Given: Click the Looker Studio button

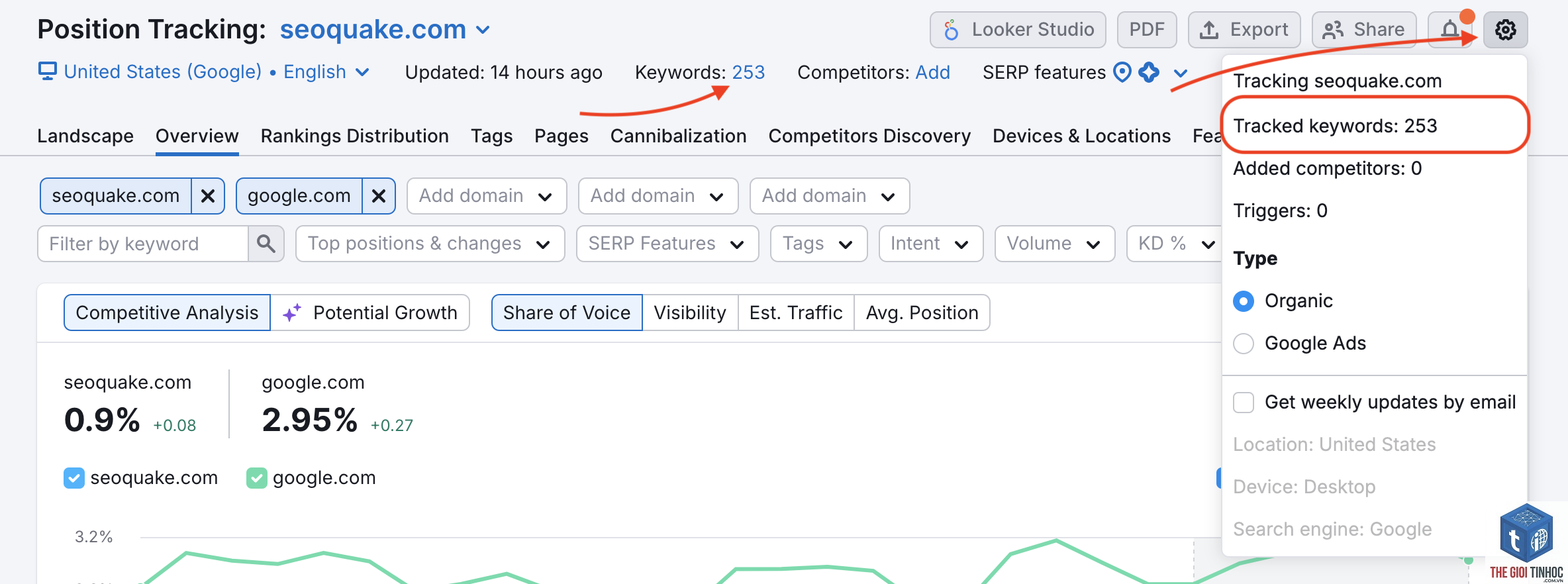Looking at the screenshot, I should click(x=1018, y=30).
